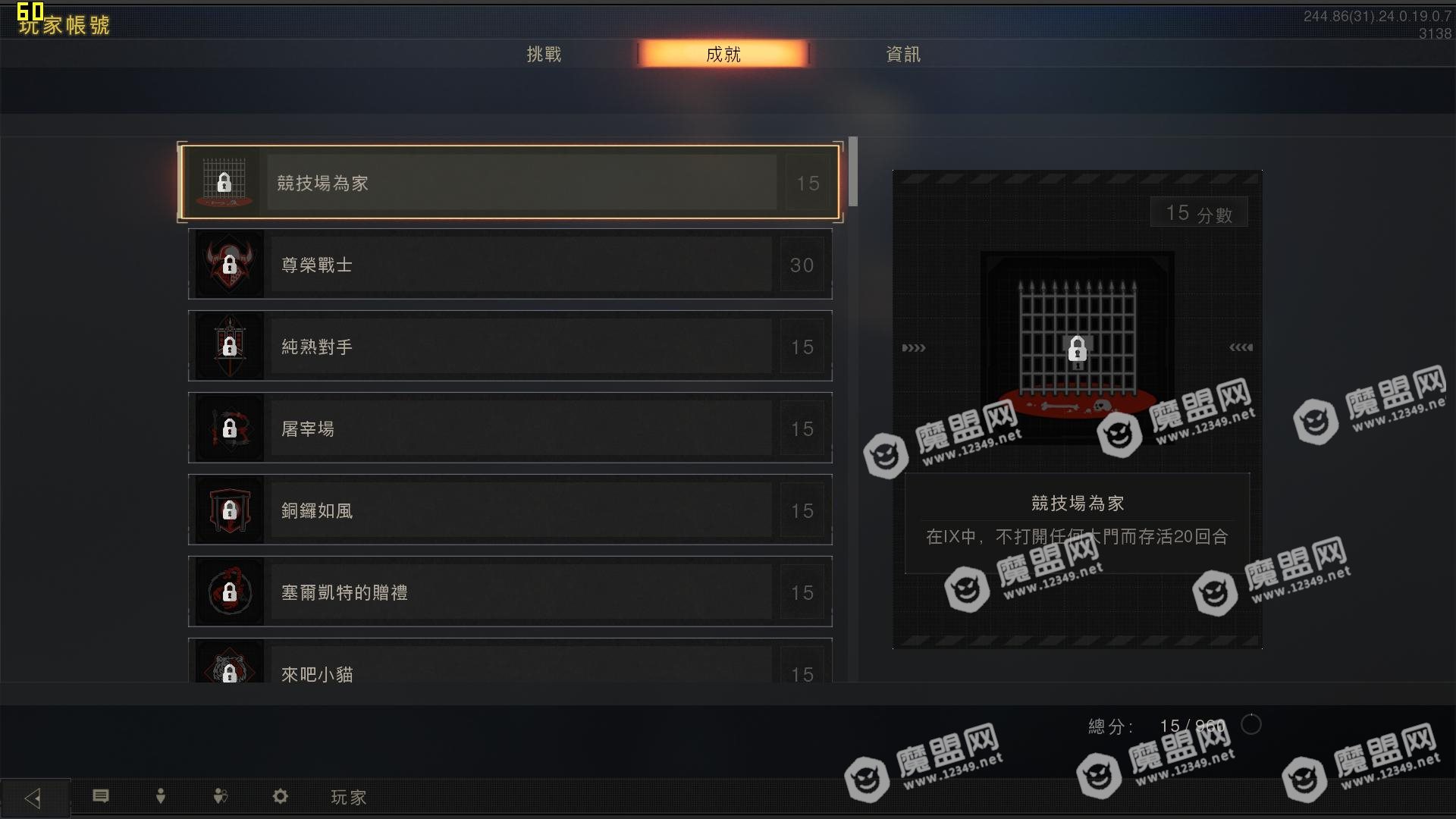This screenshot has width=1456, height=819.
Task: Select the 尊榮戰士 achievement entry
Action: click(510, 265)
